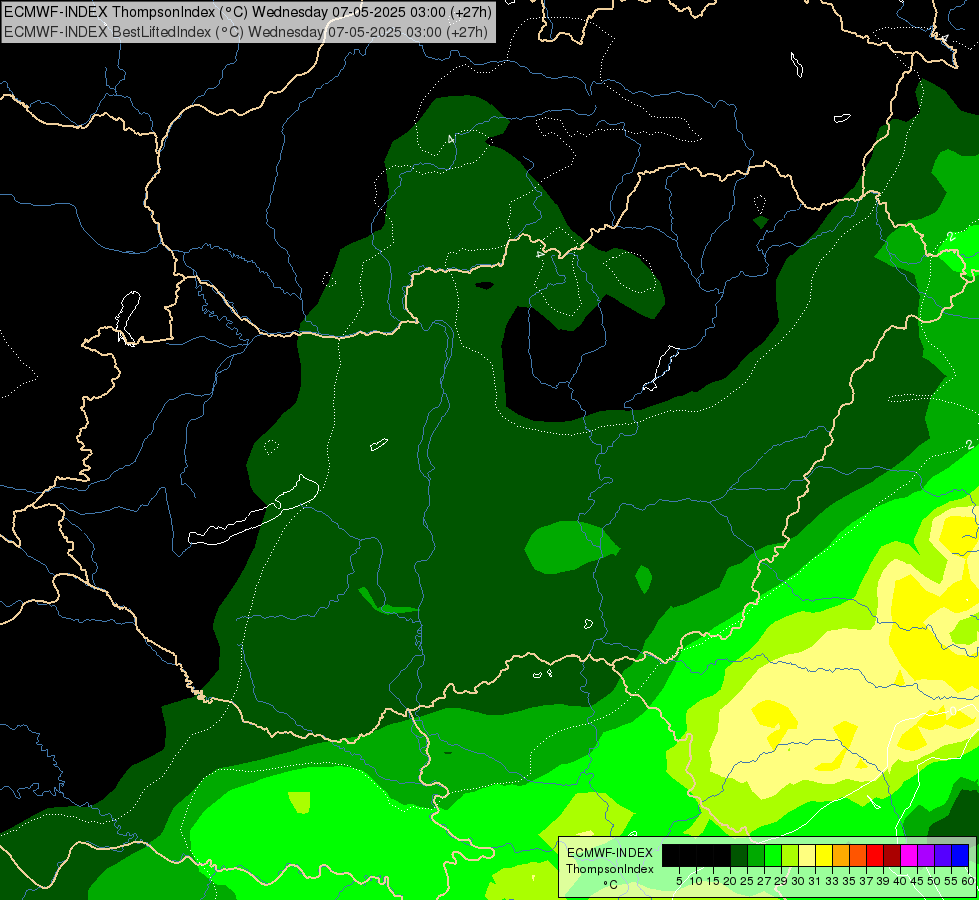Select the pure yellow 31-33 legend swatch
Screen dimensions: 979x900
point(824,855)
